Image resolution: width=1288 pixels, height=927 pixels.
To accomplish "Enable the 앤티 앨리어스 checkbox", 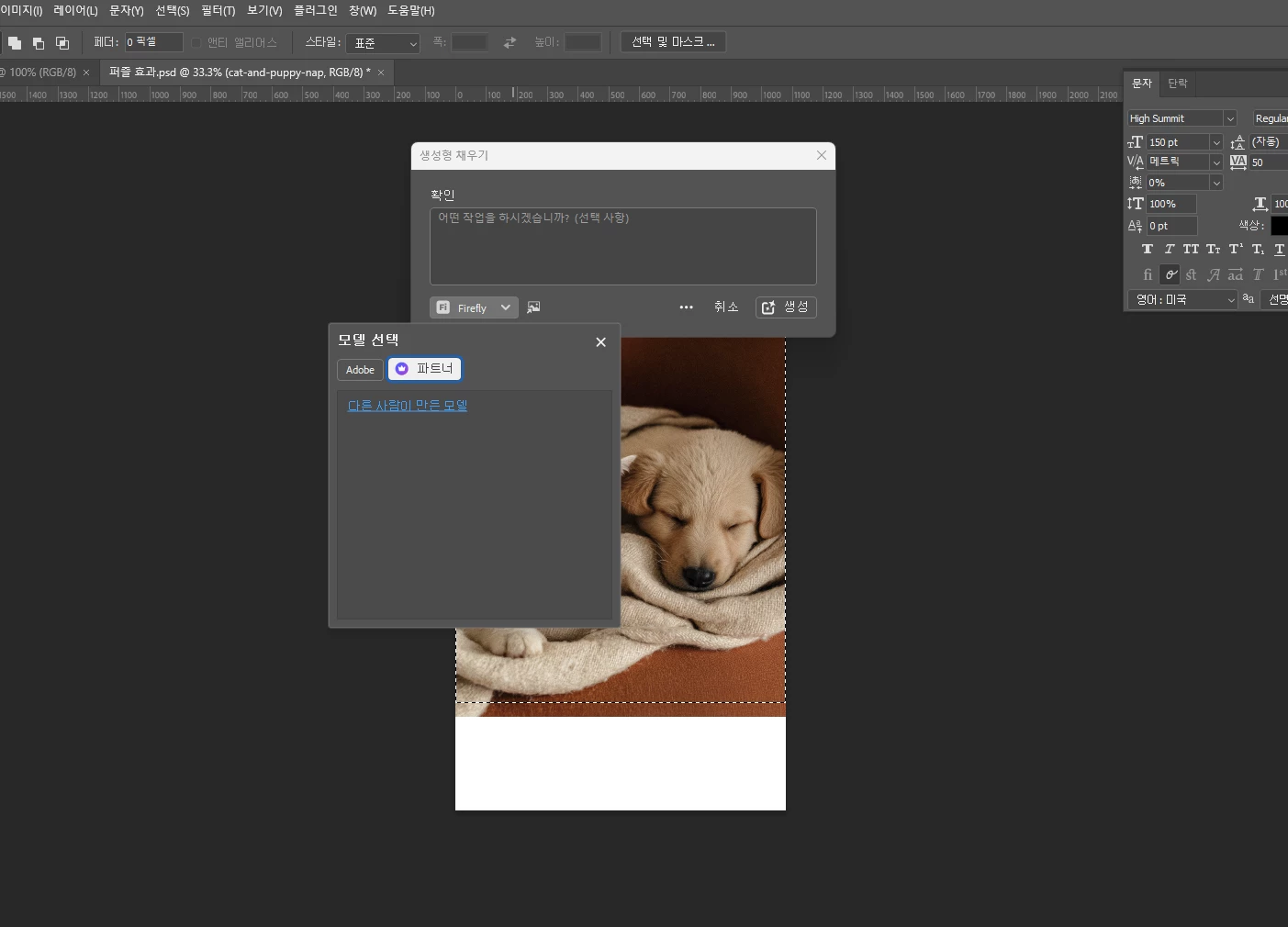I will point(196,42).
